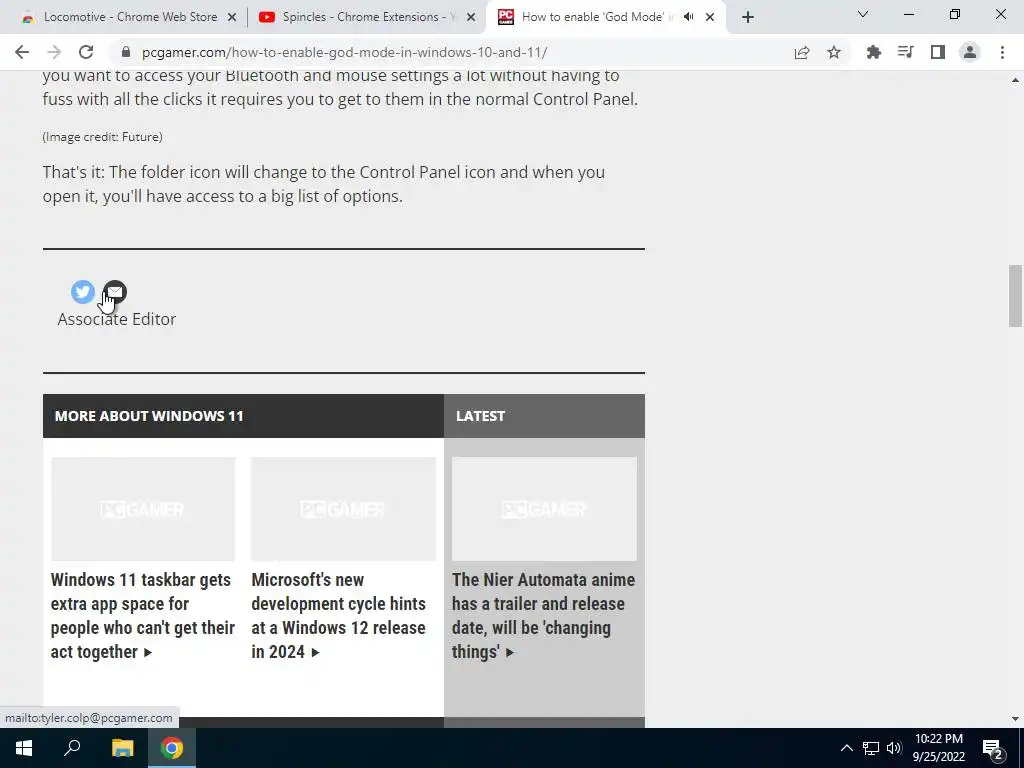Screen dimensions: 1024x768
Task: Click the scrollbar up arrow
Action: 1015,80
